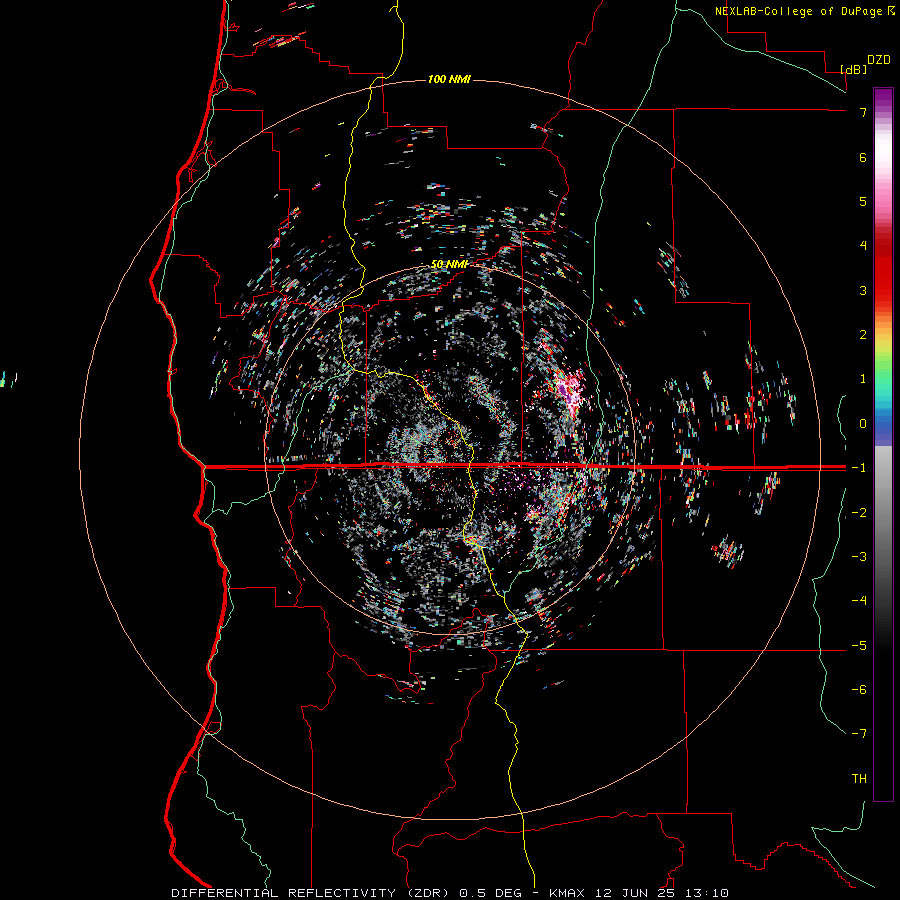Click the -1 value on the color scale
900x900 pixels.
coord(859,468)
